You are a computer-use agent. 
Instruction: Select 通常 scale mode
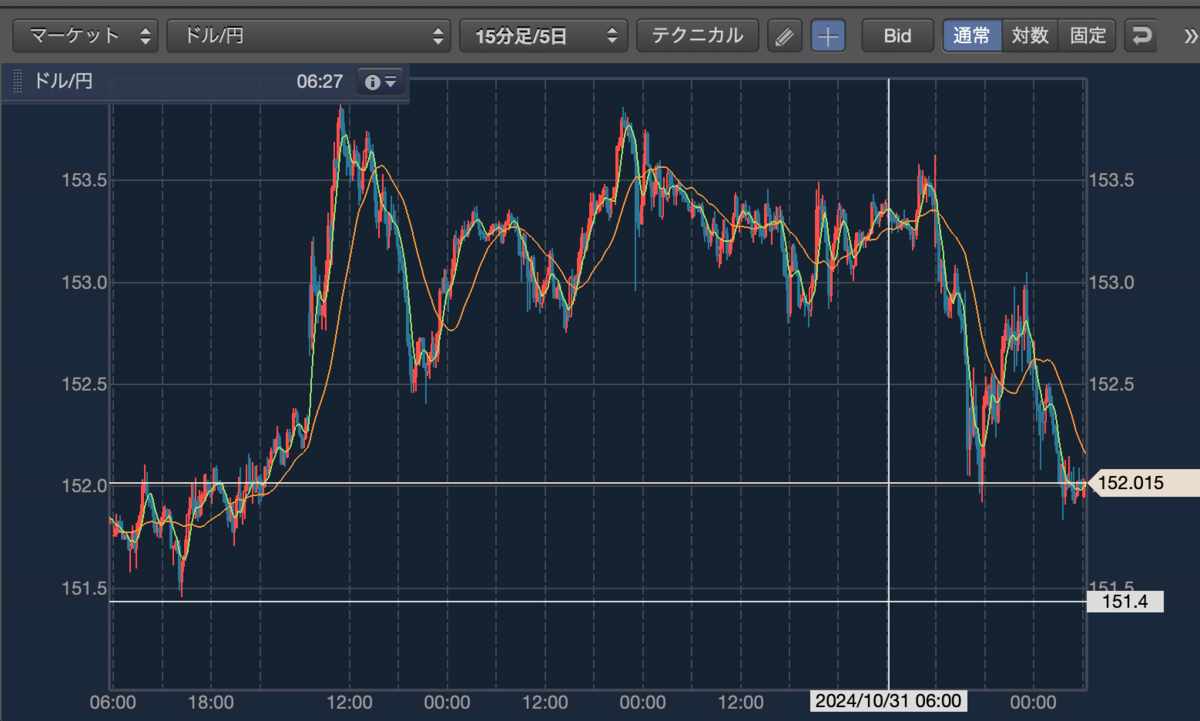[x=971, y=36]
